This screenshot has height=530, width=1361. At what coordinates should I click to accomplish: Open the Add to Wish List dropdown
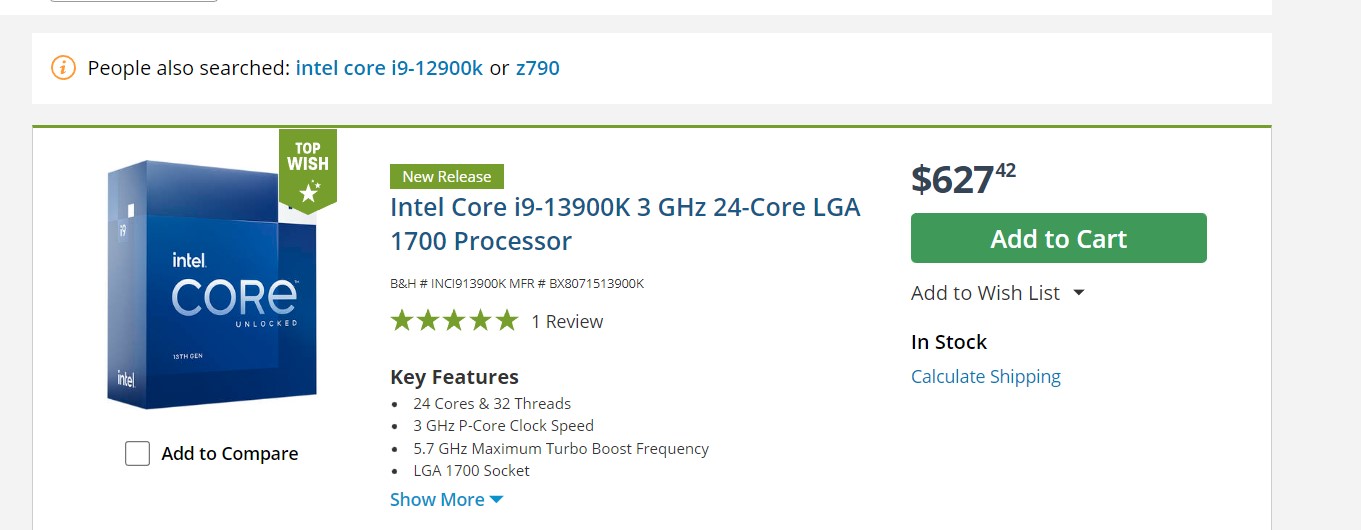tap(1079, 293)
